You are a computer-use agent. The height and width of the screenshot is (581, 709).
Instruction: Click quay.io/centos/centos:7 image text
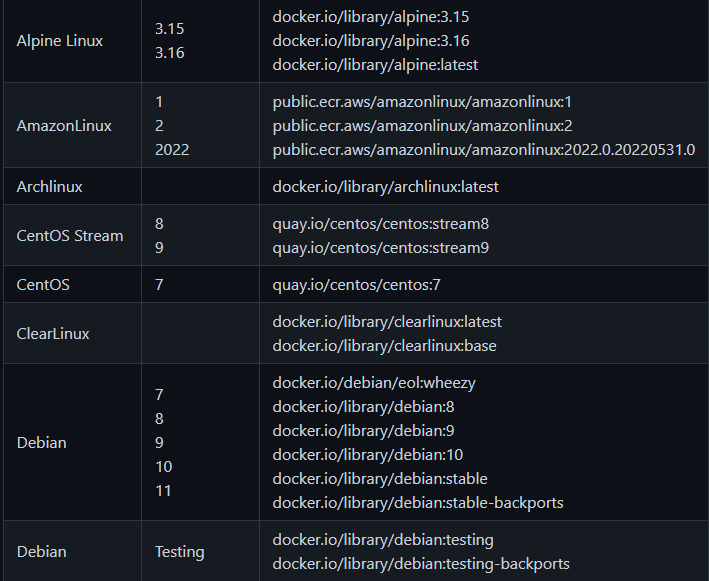click(356, 285)
